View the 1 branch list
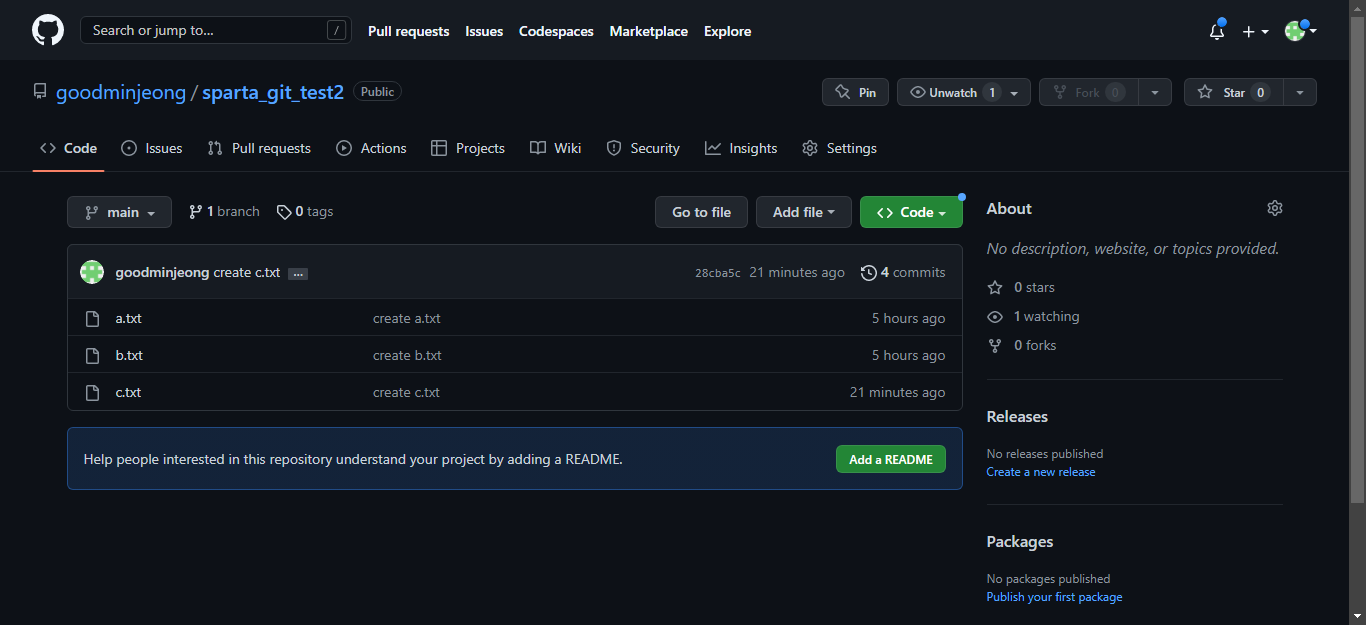Viewport: 1366px width, 625px height. [224, 212]
